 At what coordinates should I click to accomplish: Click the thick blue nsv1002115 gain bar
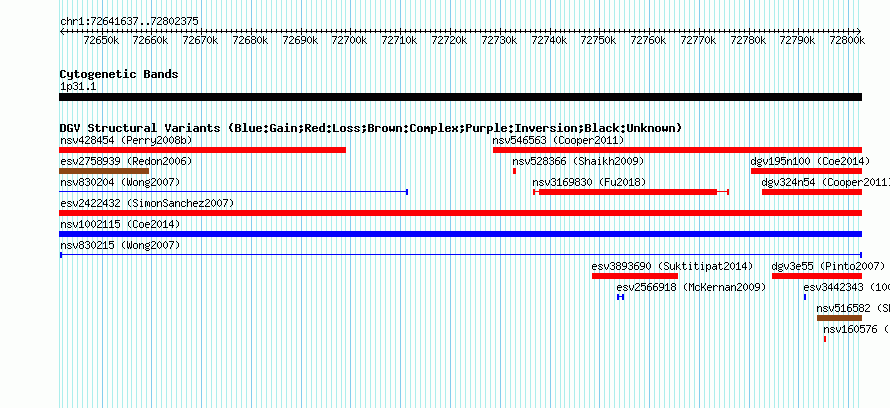[460, 234]
